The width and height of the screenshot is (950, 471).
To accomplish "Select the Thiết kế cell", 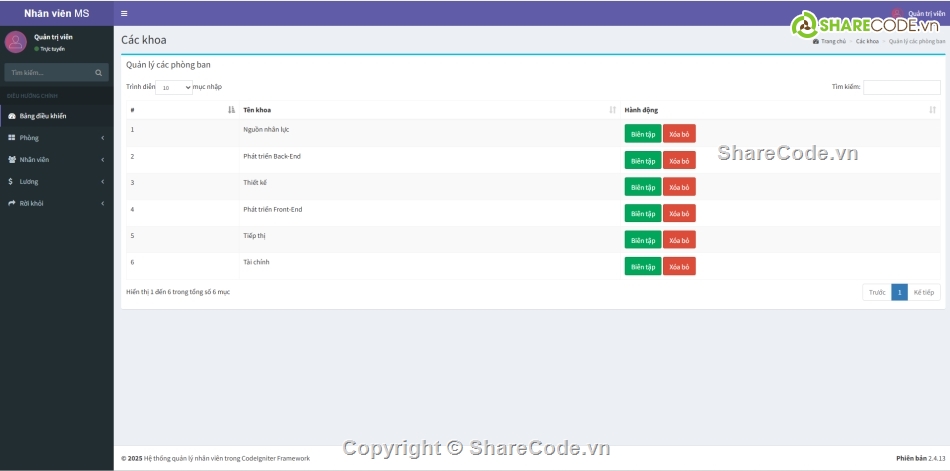I will [430, 187].
